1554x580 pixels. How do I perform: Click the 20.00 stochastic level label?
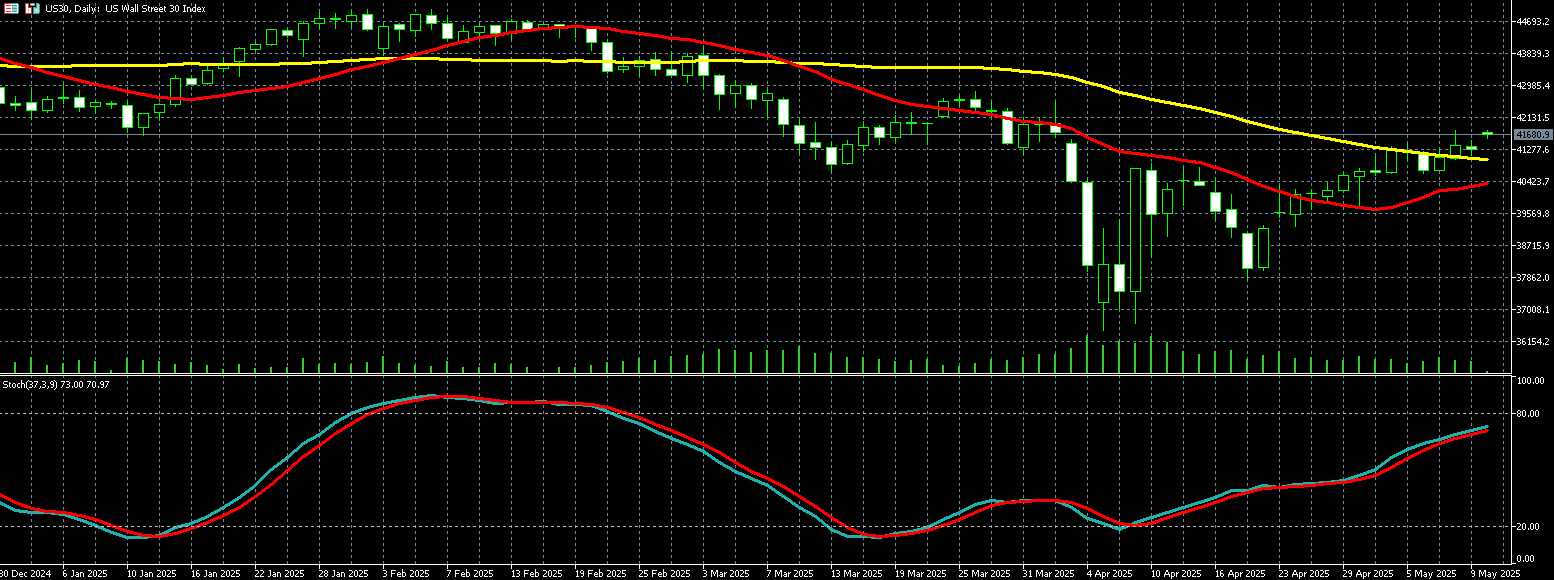(1530, 526)
